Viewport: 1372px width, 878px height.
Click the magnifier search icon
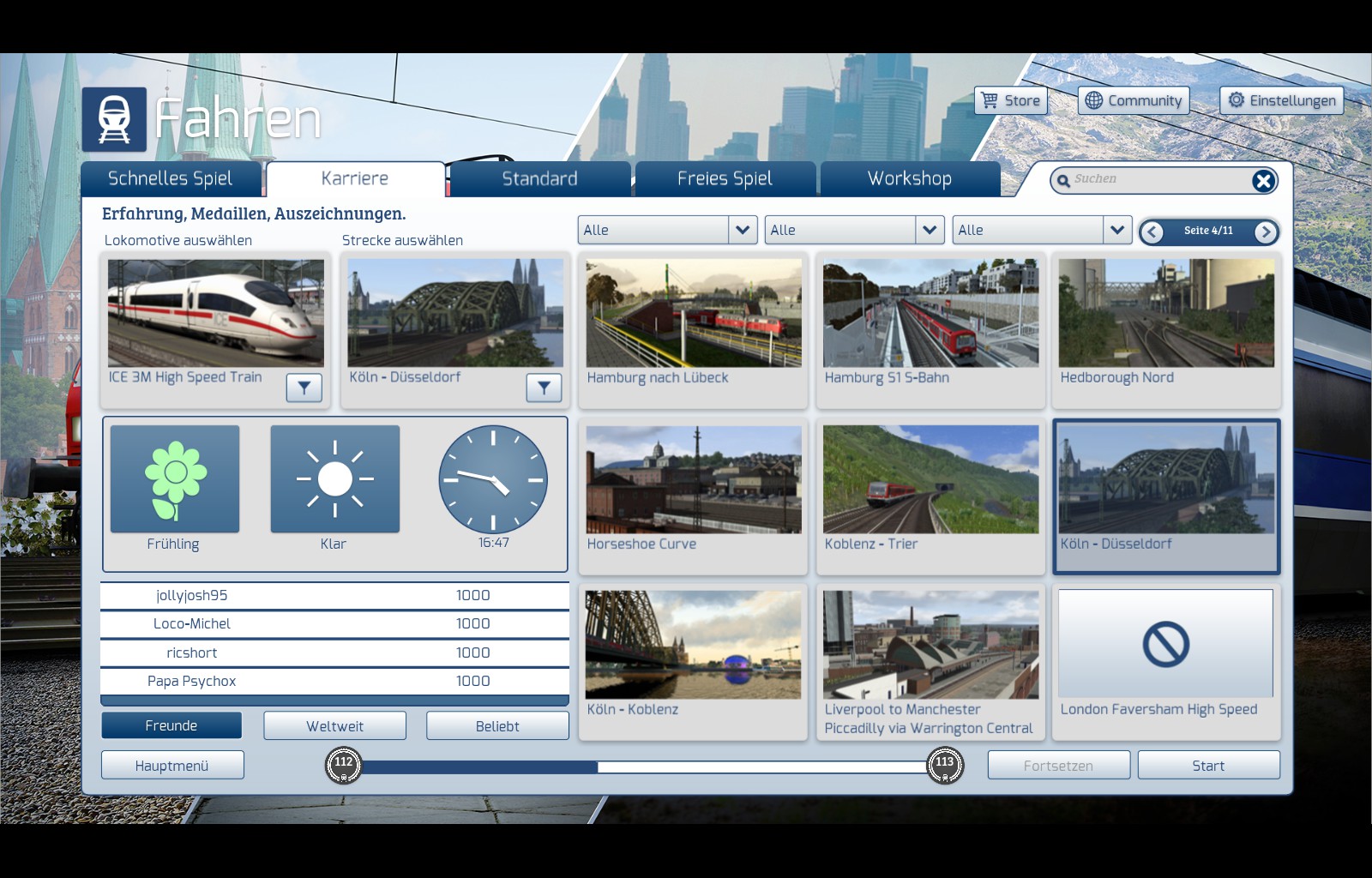tap(1063, 180)
